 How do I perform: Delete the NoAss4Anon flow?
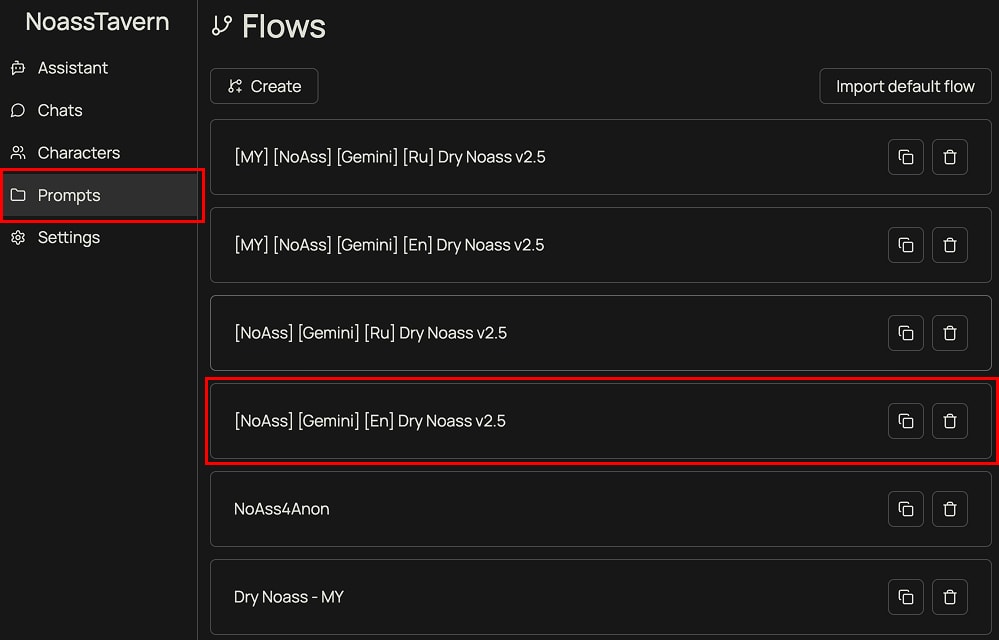point(950,509)
